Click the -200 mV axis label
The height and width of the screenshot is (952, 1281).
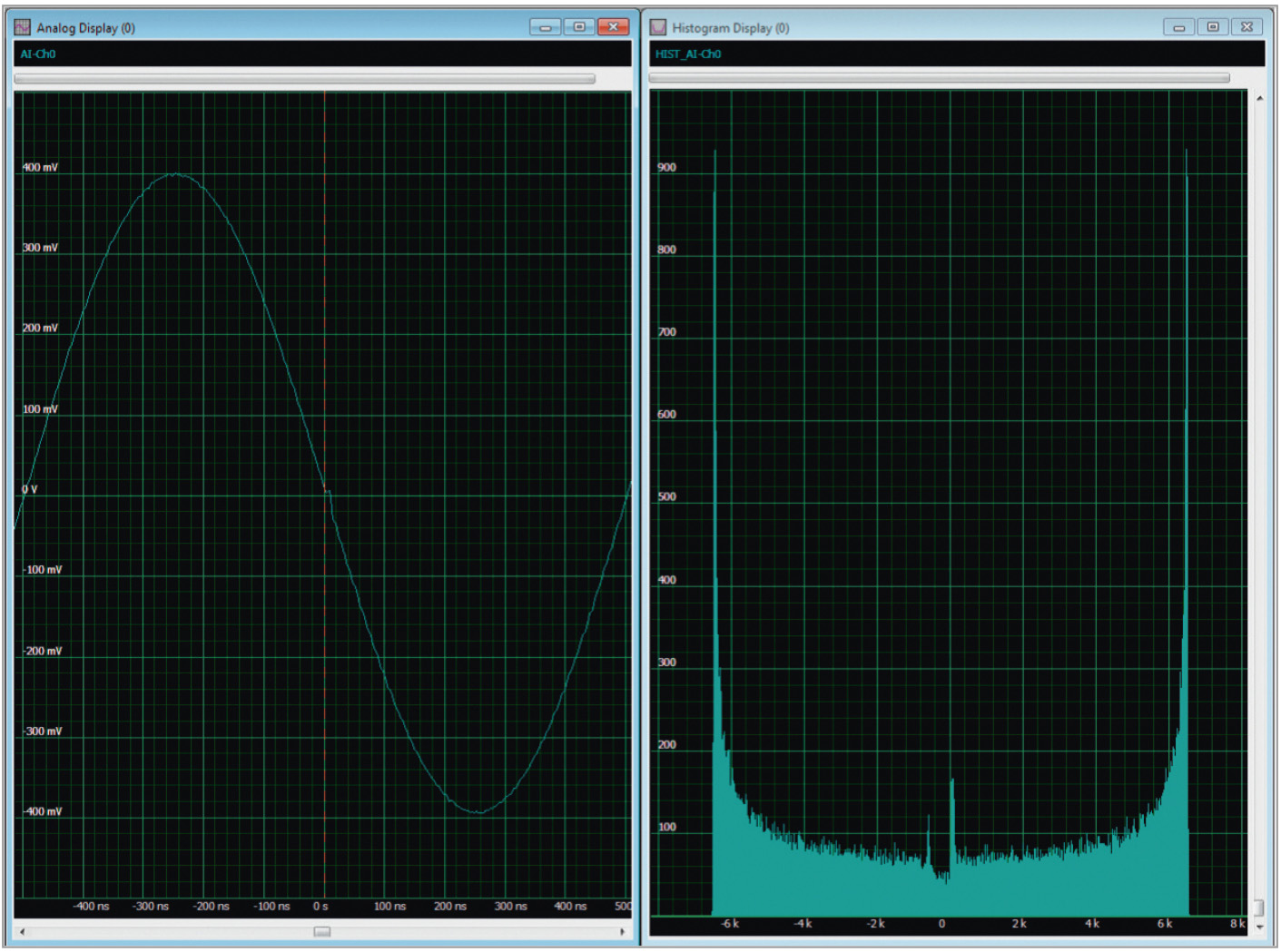tap(42, 652)
